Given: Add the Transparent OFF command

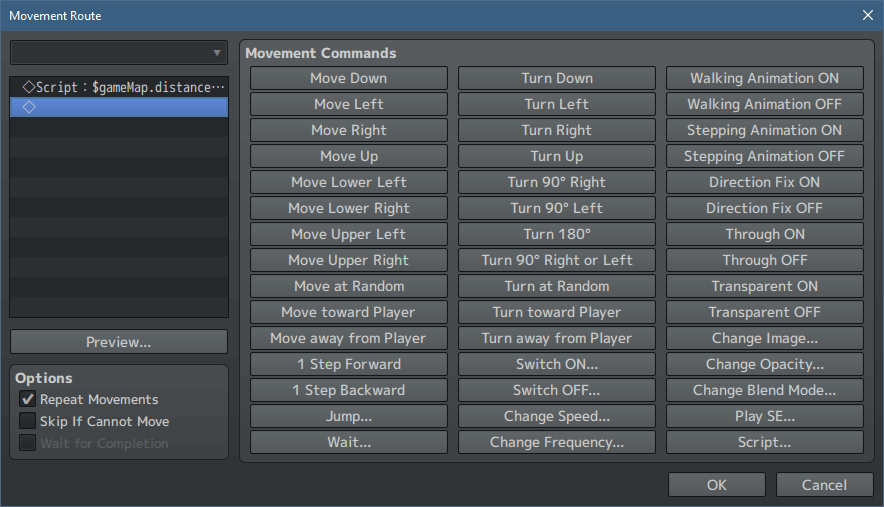Looking at the screenshot, I should [x=765, y=312].
